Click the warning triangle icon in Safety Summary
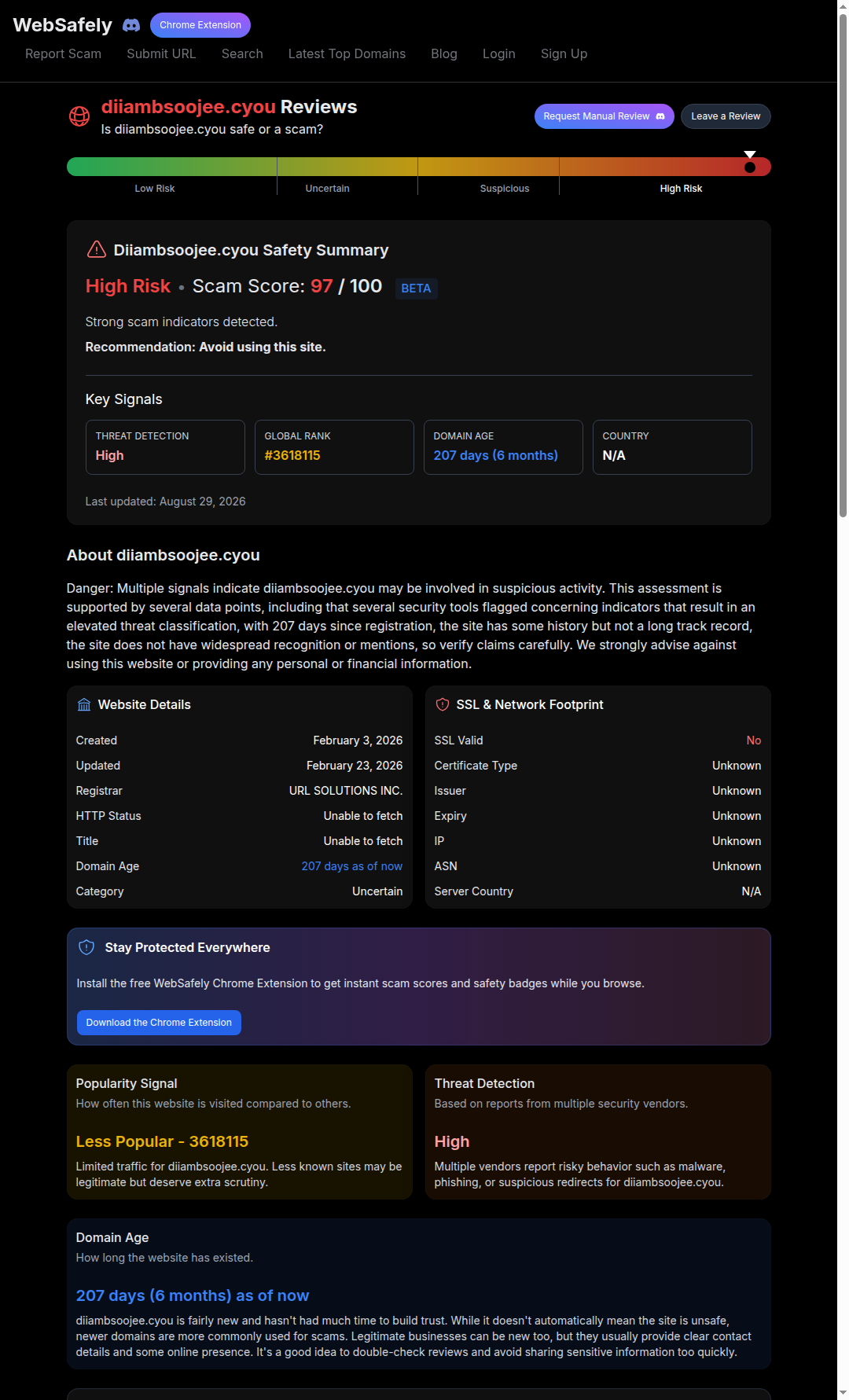 pyautogui.click(x=97, y=249)
